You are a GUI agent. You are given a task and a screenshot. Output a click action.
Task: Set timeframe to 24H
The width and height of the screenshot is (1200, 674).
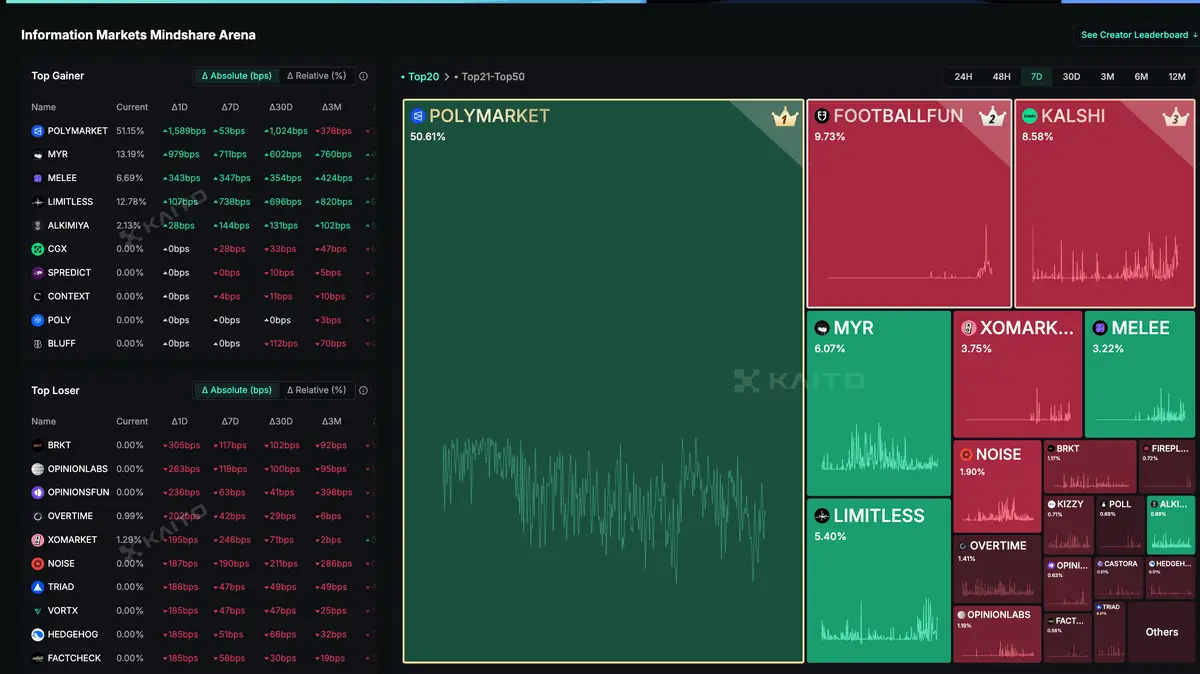963,77
